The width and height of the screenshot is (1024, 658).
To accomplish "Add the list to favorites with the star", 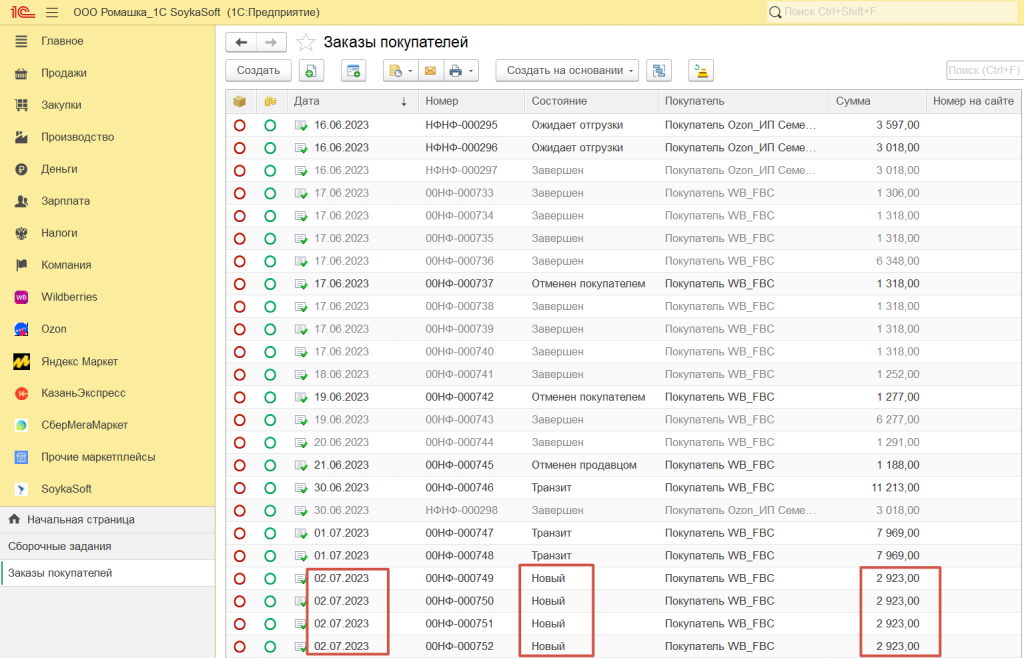I will tap(306, 42).
